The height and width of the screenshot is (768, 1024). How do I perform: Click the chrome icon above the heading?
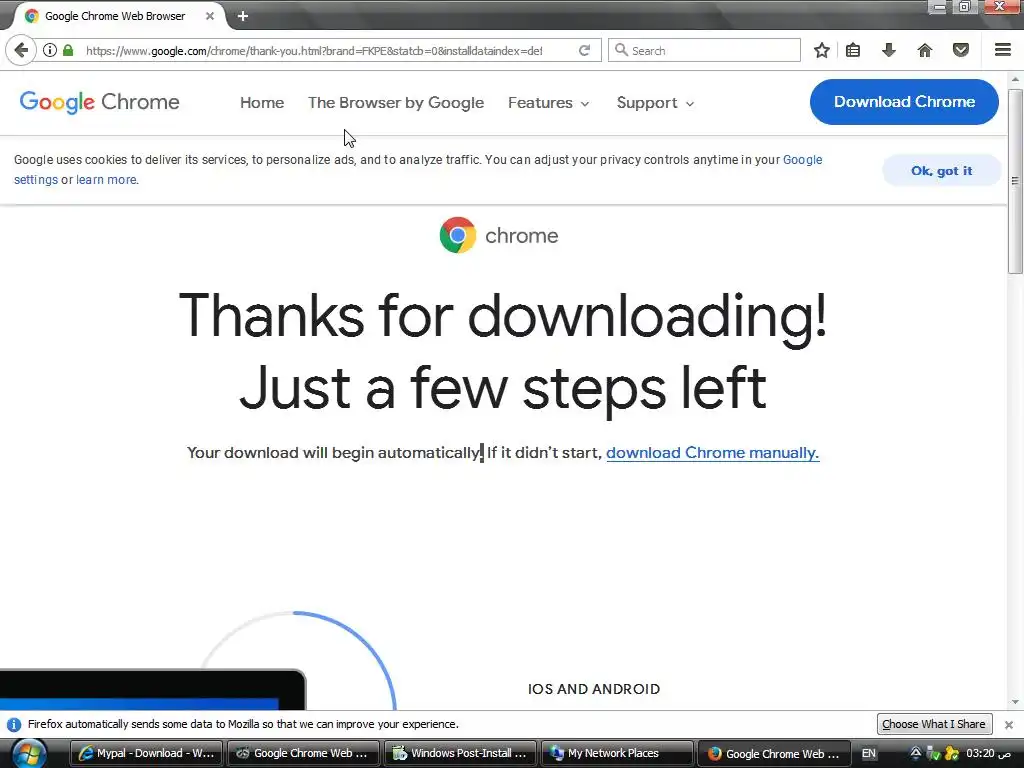click(x=458, y=235)
